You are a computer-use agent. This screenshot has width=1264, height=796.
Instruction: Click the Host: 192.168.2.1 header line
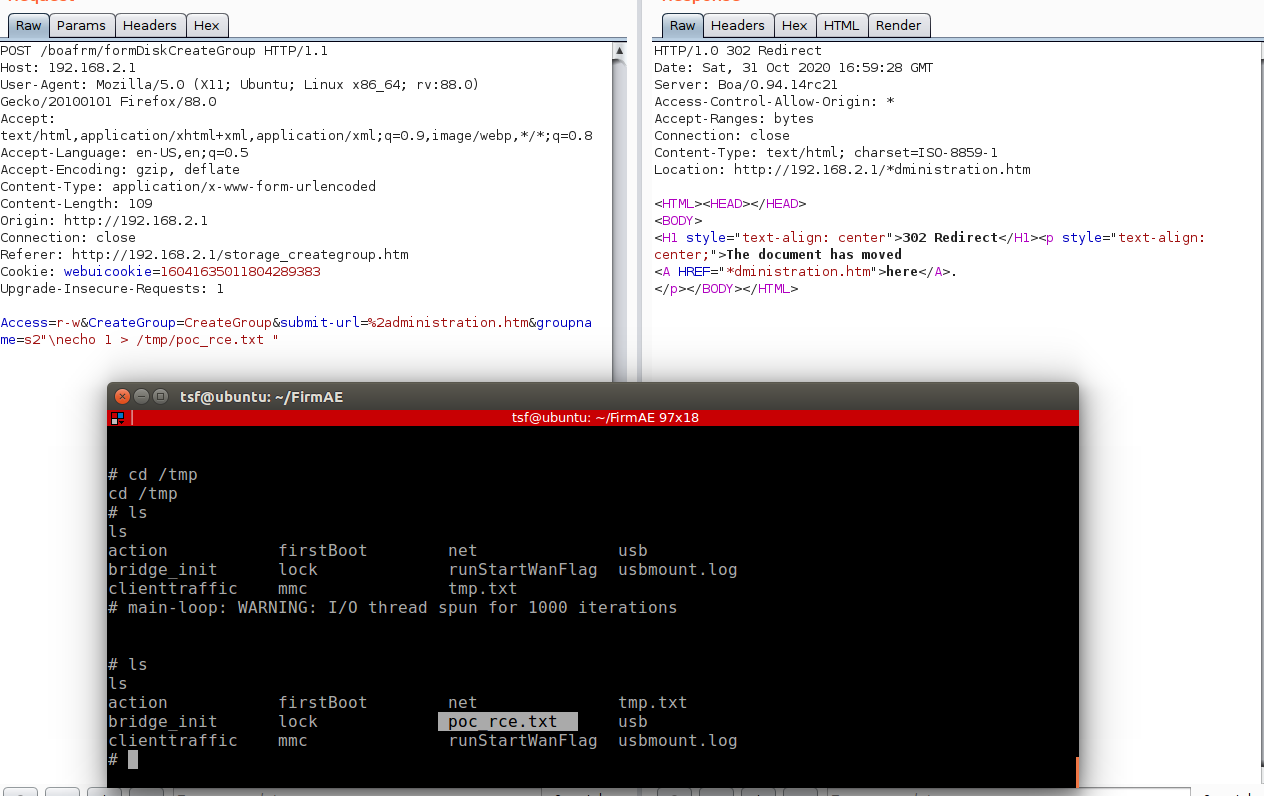(x=68, y=68)
